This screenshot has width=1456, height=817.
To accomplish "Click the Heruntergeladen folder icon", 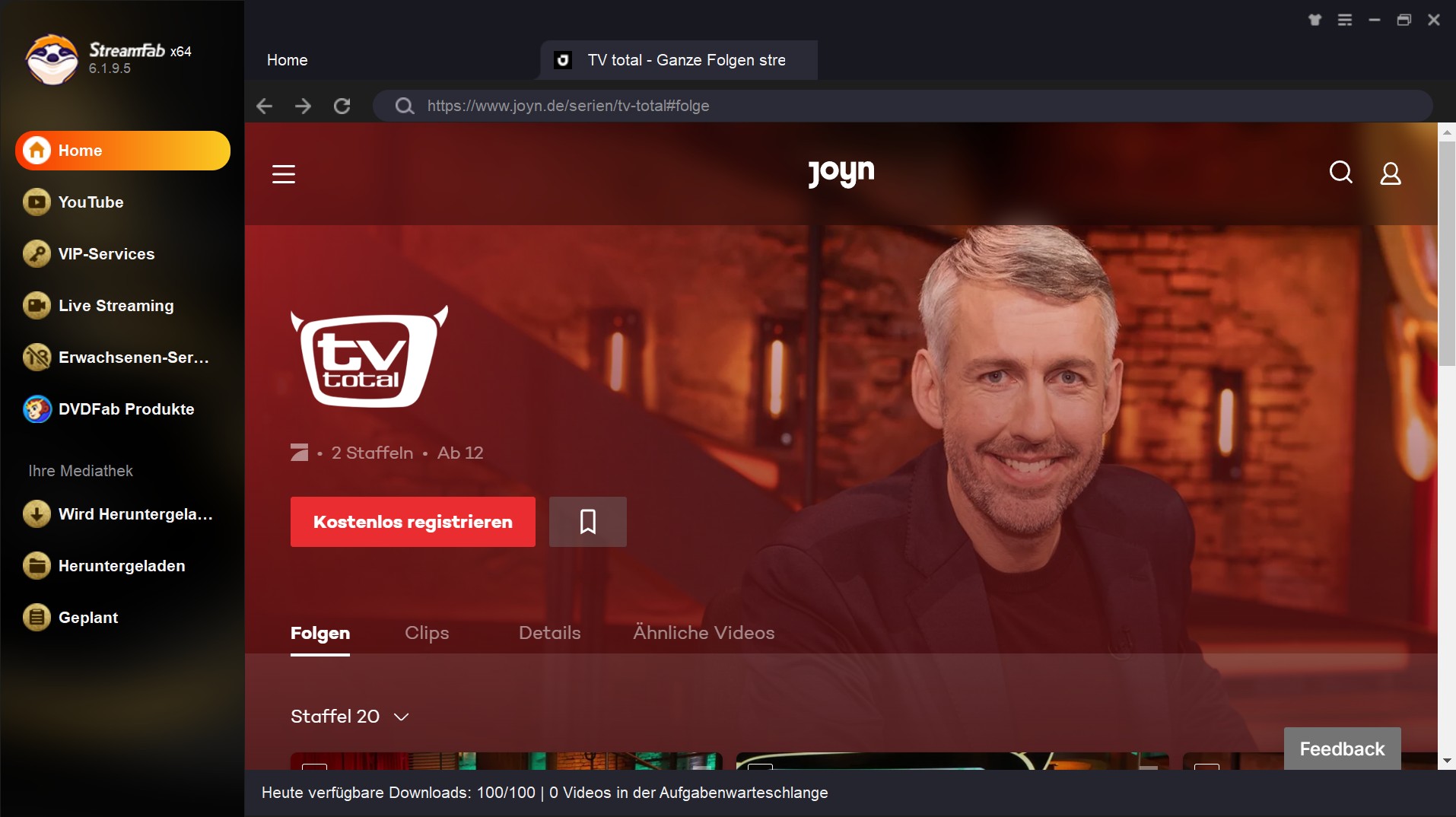I will [37, 566].
